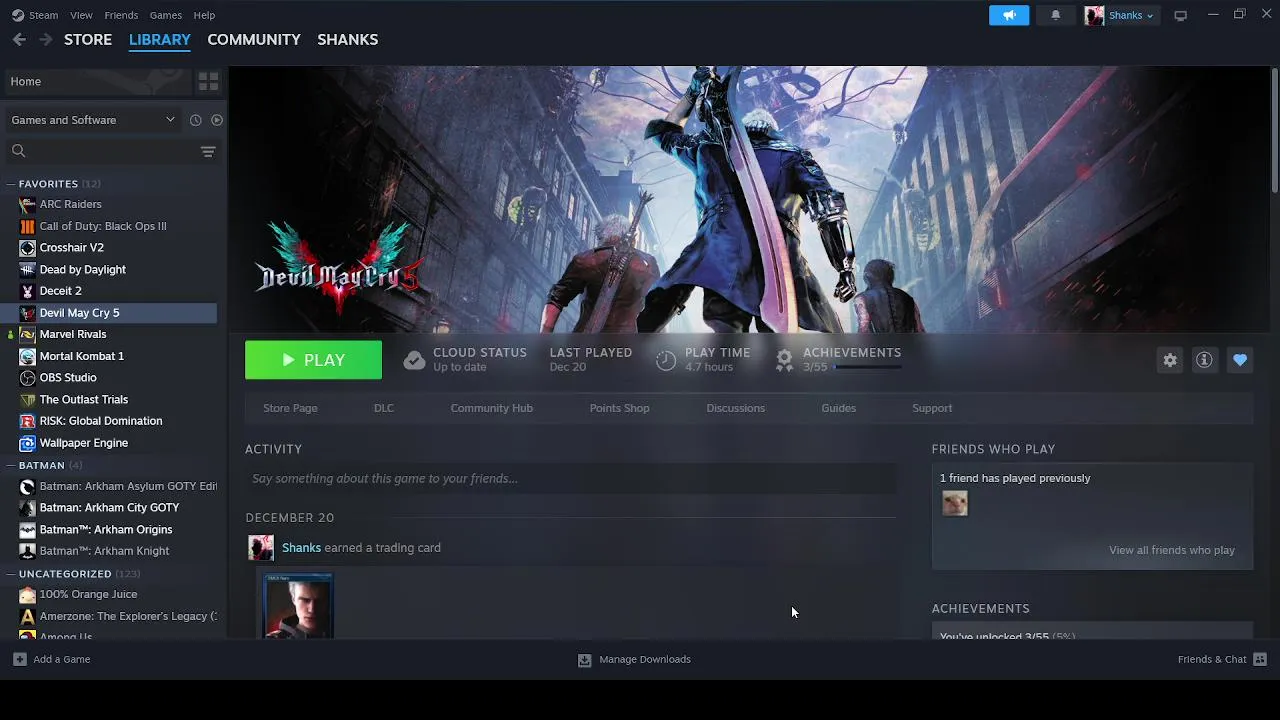Click ARC Raiders game icon
The height and width of the screenshot is (720, 1280).
27,204
